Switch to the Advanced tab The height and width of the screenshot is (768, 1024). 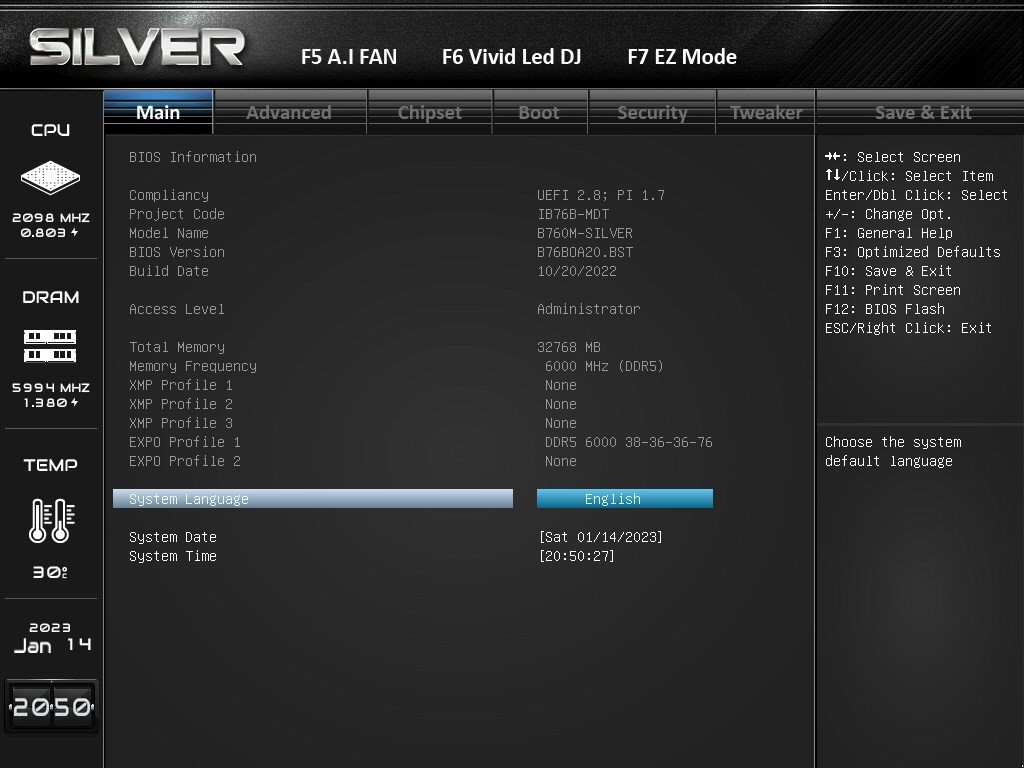tap(289, 112)
